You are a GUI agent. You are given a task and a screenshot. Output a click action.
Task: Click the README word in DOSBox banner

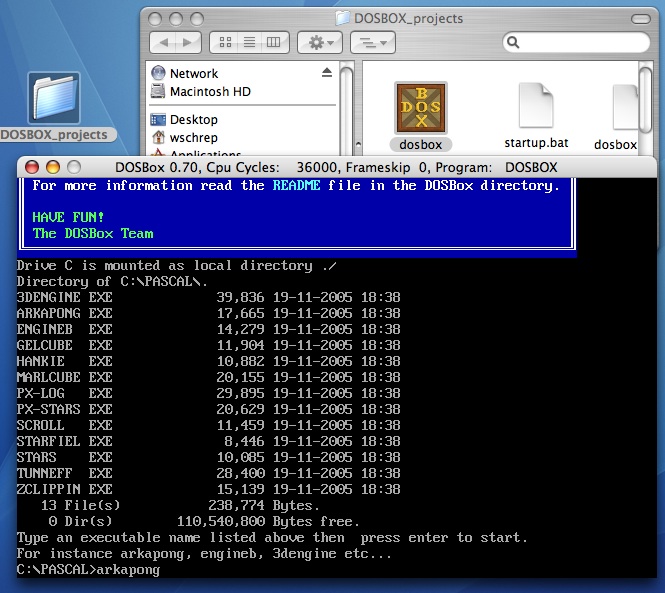[x=296, y=185]
